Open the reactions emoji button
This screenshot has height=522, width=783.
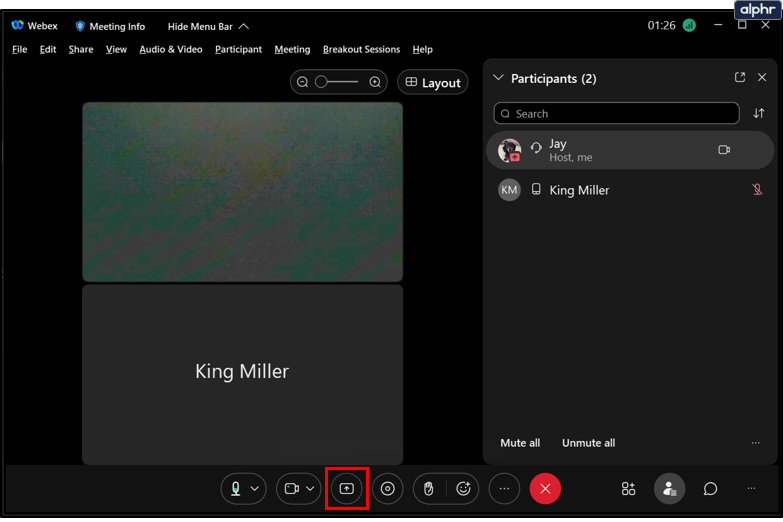(x=463, y=488)
